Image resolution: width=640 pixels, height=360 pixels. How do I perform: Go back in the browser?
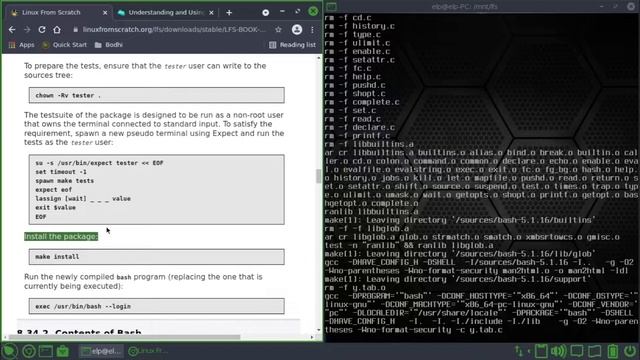click(12, 29)
